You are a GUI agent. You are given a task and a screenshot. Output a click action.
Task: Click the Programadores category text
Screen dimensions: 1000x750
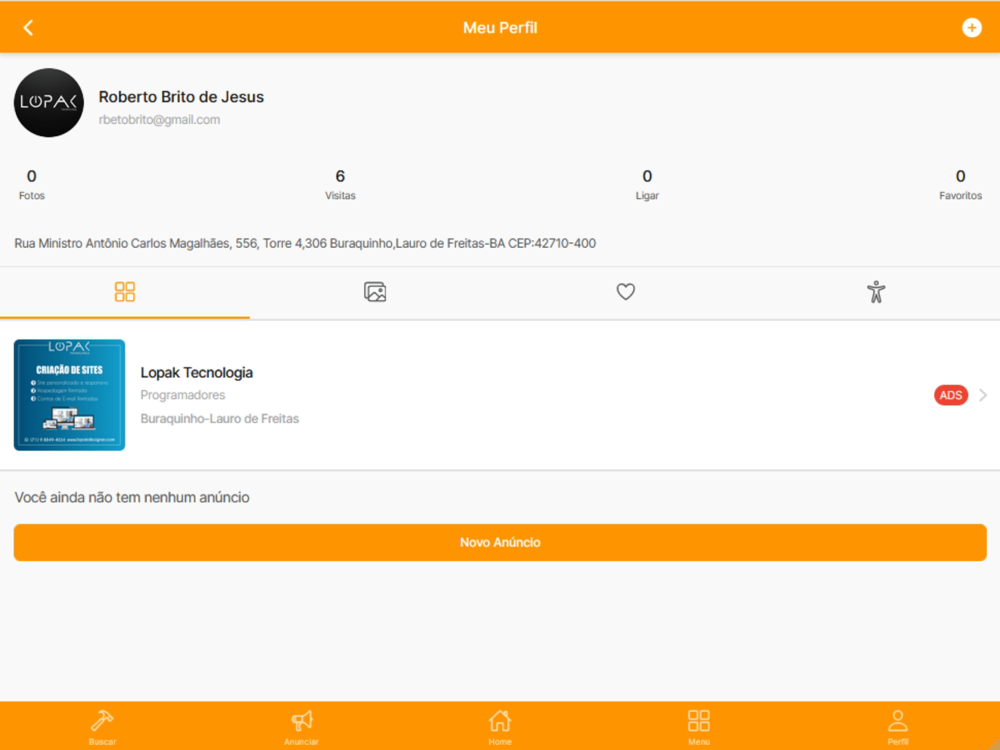[182, 395]
